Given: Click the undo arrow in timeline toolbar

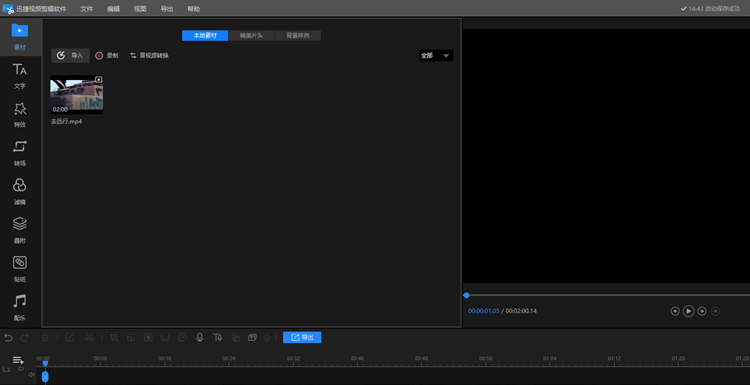Looking at the screenshot, I should [8, 338].
